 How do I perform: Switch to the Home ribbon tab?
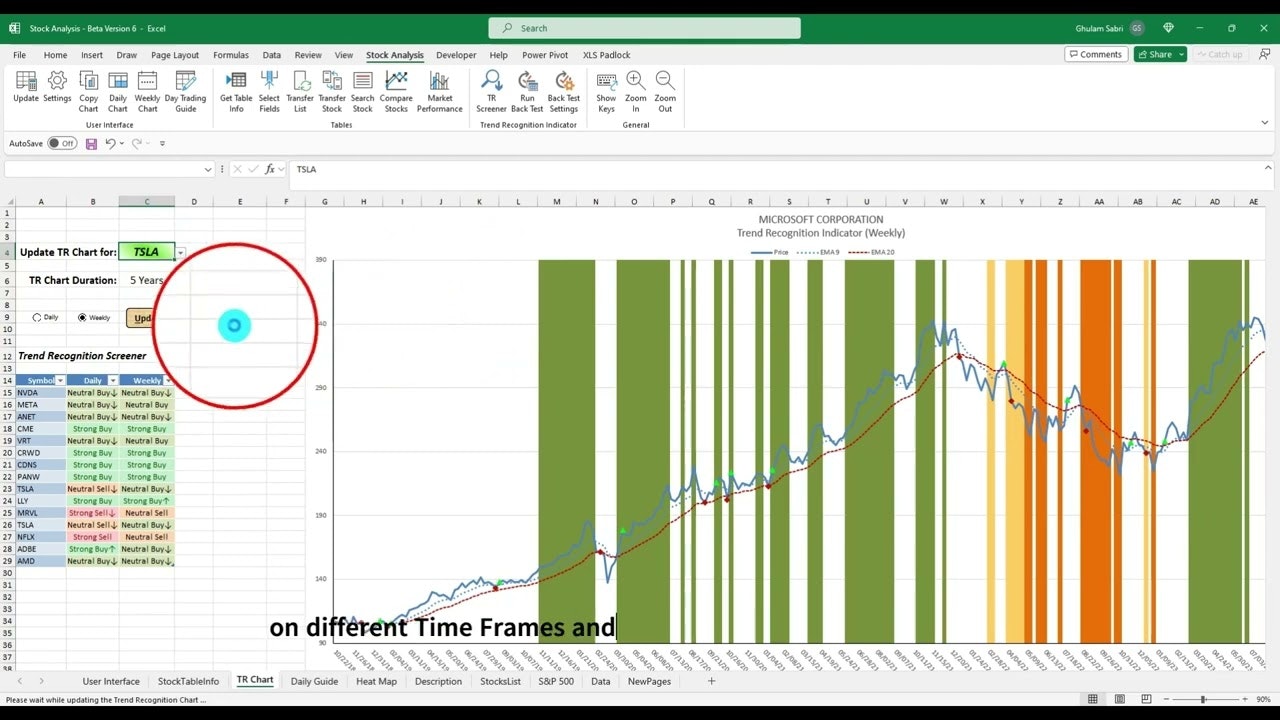coord(55,55)
